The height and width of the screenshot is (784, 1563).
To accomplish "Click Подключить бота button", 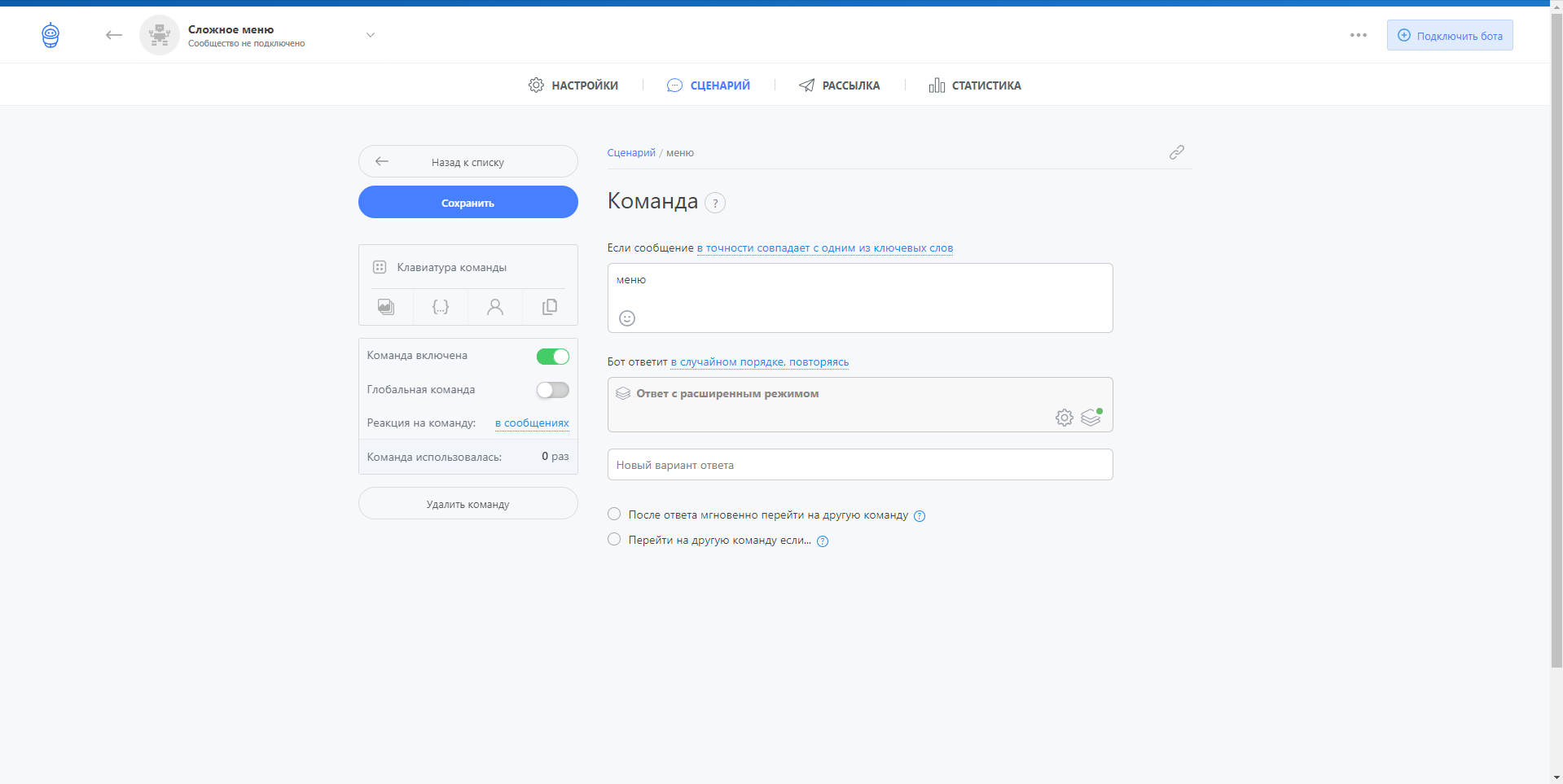I will click(x=1450, y=35).
